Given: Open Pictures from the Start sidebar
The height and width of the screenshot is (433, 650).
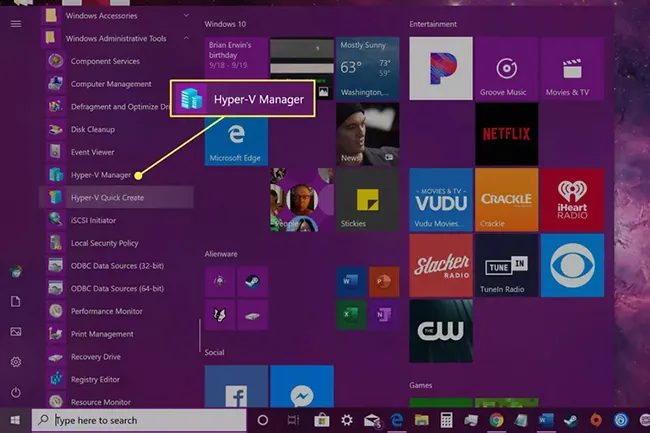Looking at the screenshot, I should [x=16, y=332].
